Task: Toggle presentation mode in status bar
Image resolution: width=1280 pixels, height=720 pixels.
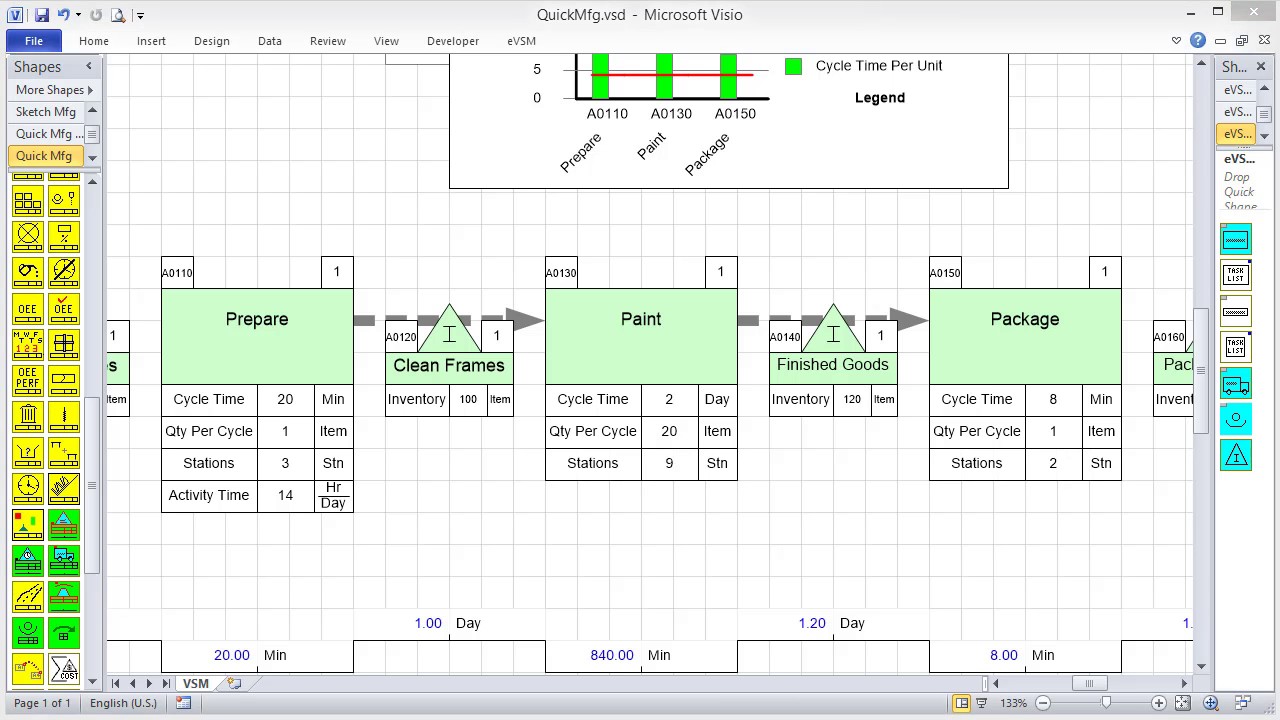Action: (x=982, y=703)
